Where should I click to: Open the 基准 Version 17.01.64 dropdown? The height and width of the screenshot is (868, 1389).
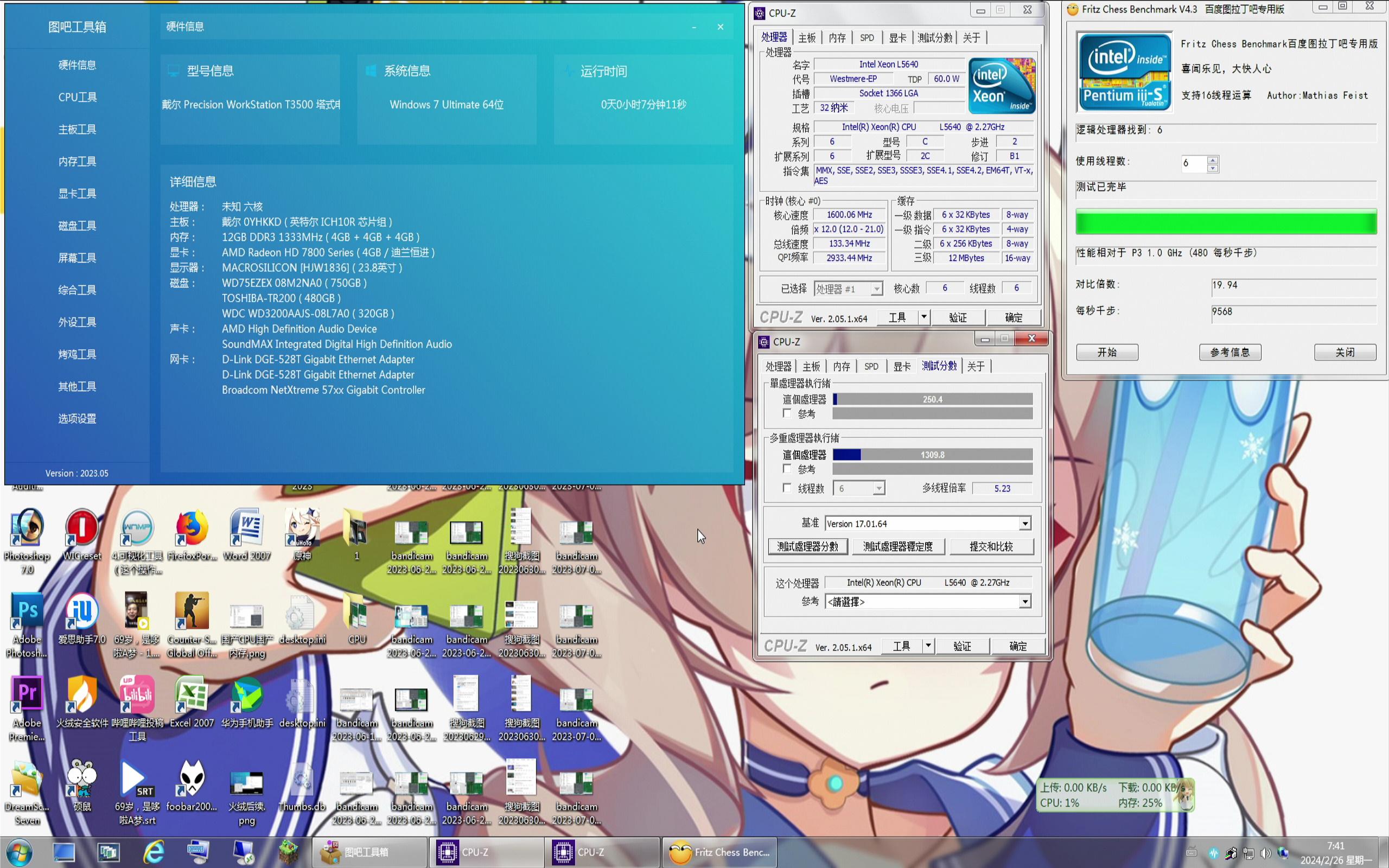(927, 524)
